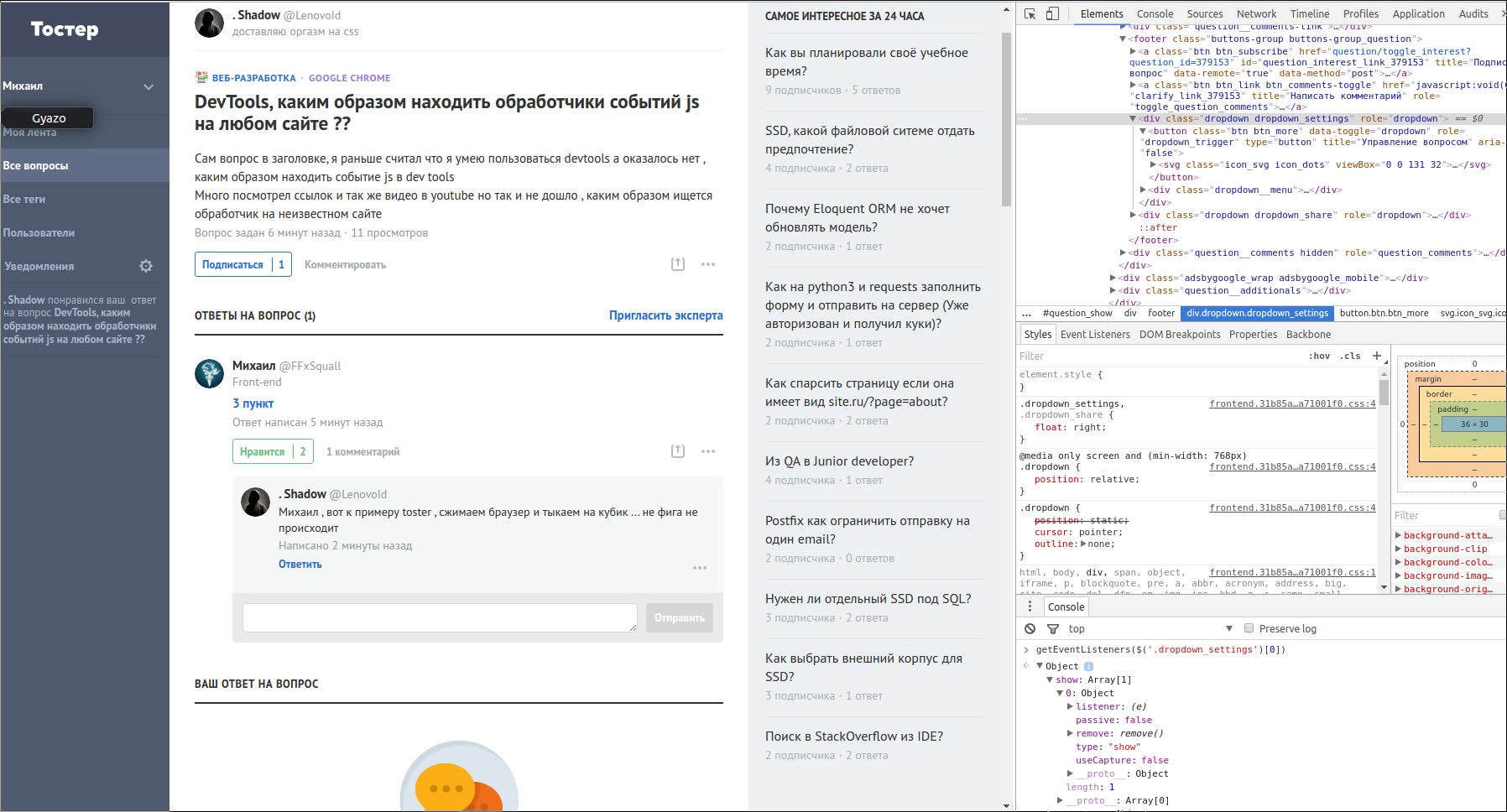Expand background-clip computed property

coord(1398,549)
